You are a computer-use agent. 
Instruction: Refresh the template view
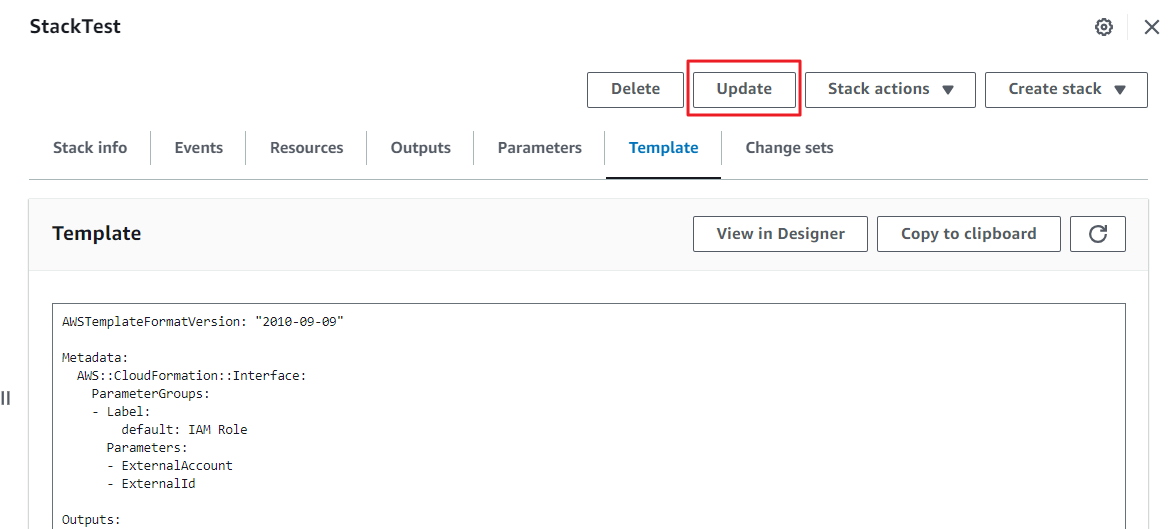click(1097, 234)
